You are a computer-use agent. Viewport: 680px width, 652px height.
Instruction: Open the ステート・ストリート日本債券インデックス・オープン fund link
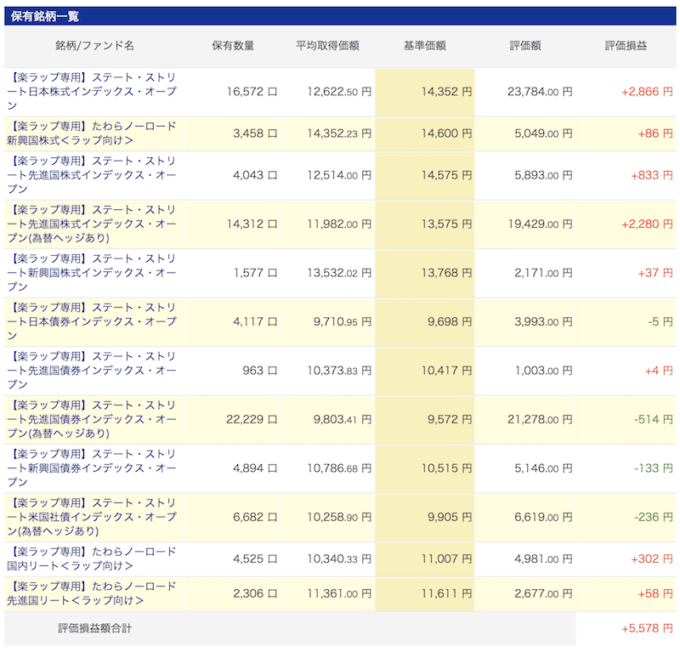click(x=92, y=321)
